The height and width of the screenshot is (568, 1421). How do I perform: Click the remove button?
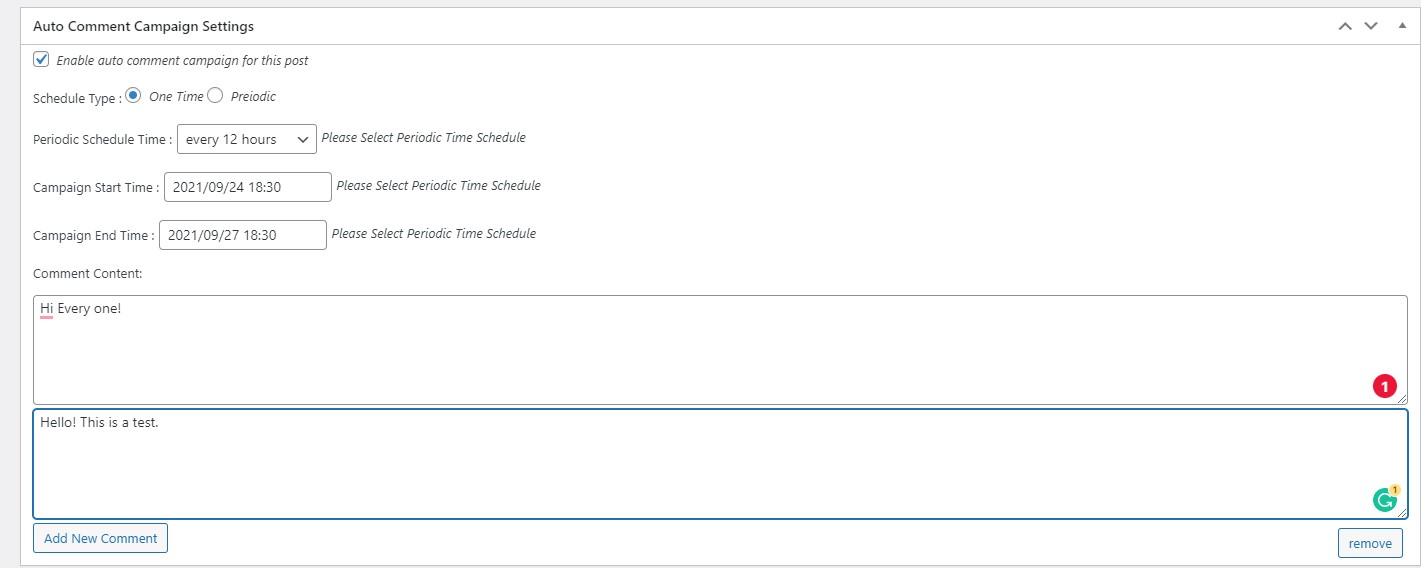tap(1370, 543)
